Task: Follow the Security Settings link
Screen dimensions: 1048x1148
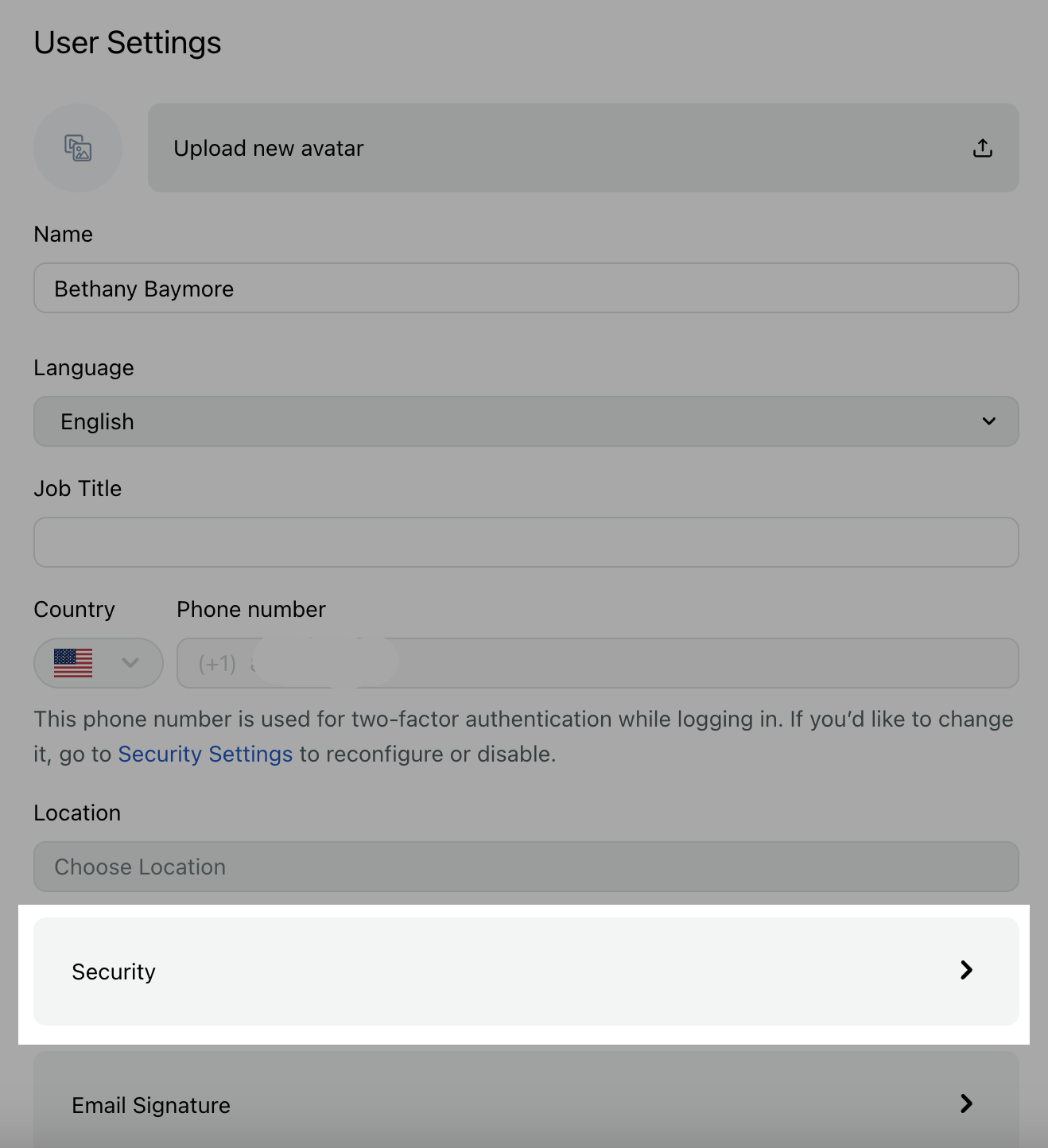Action: coord(205,754)
